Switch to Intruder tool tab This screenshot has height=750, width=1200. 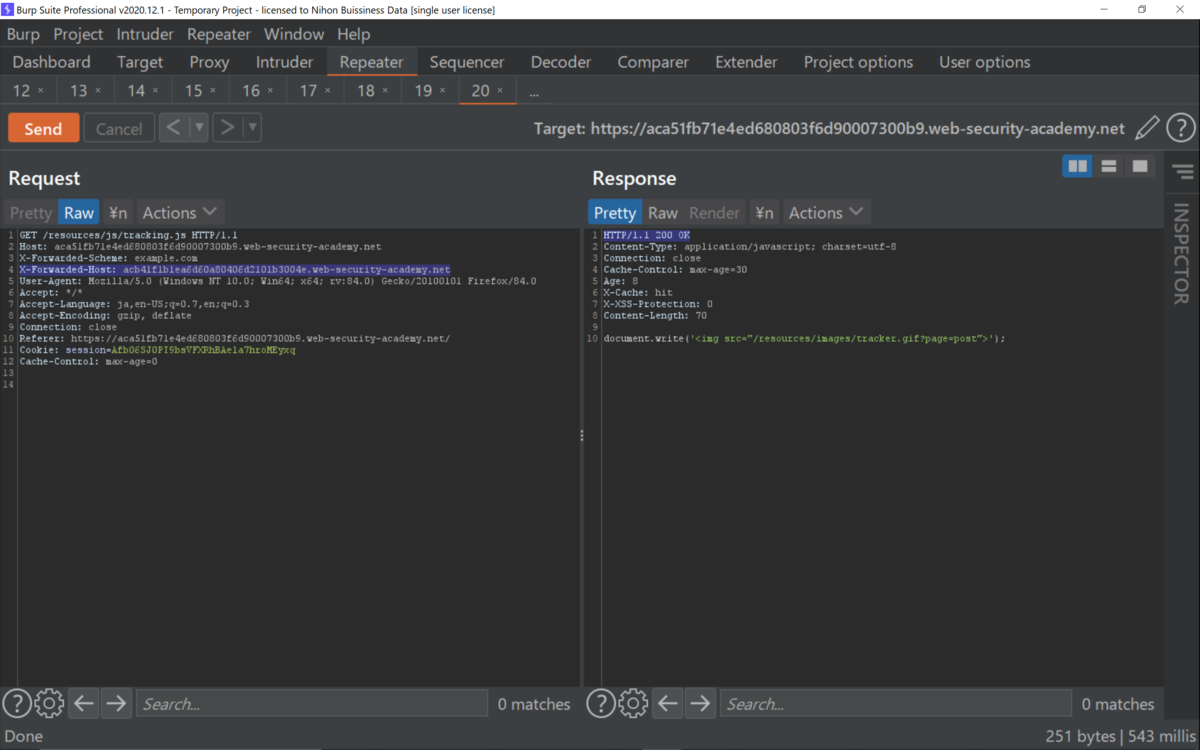[284, 62]
